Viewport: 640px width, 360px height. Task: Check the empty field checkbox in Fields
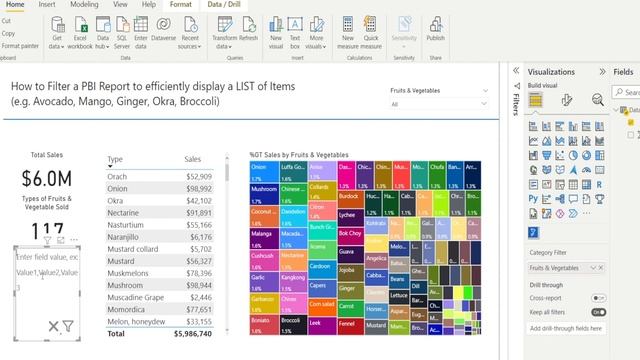tap(631, 135)
